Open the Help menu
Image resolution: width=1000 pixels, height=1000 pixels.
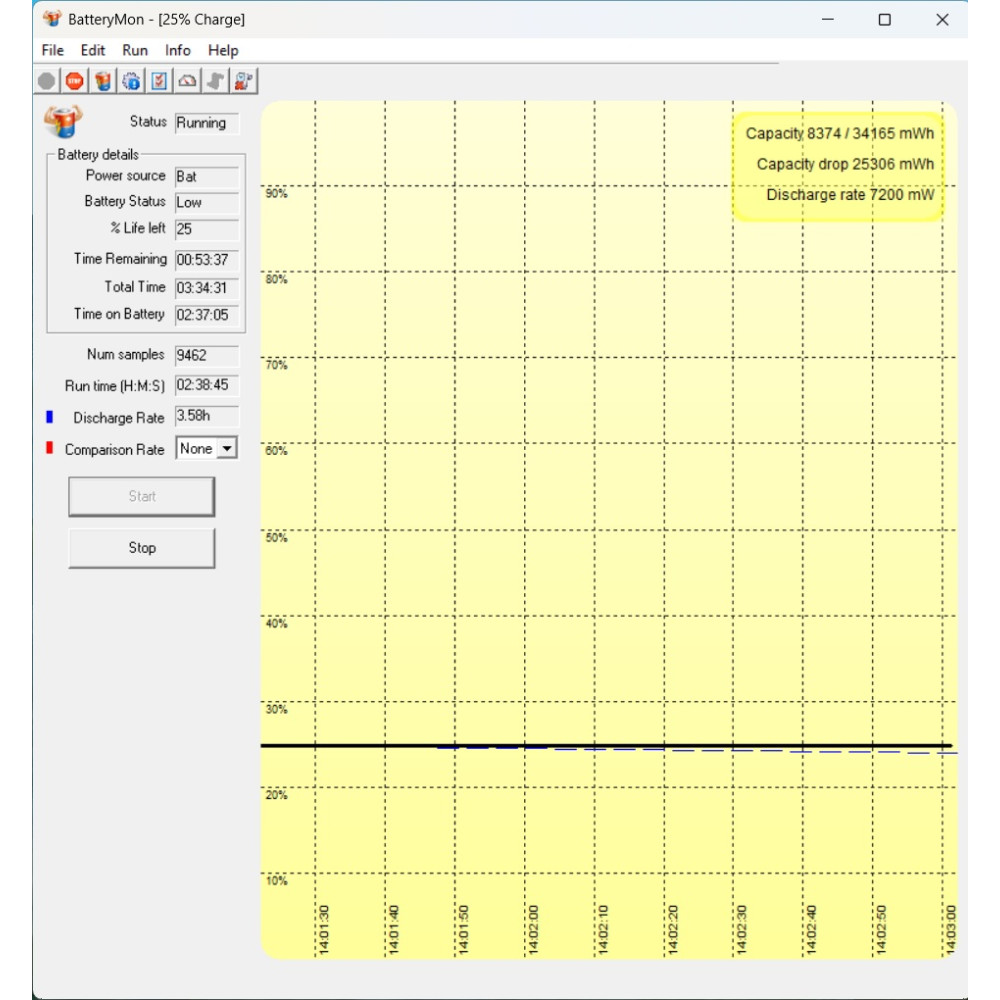223,50
